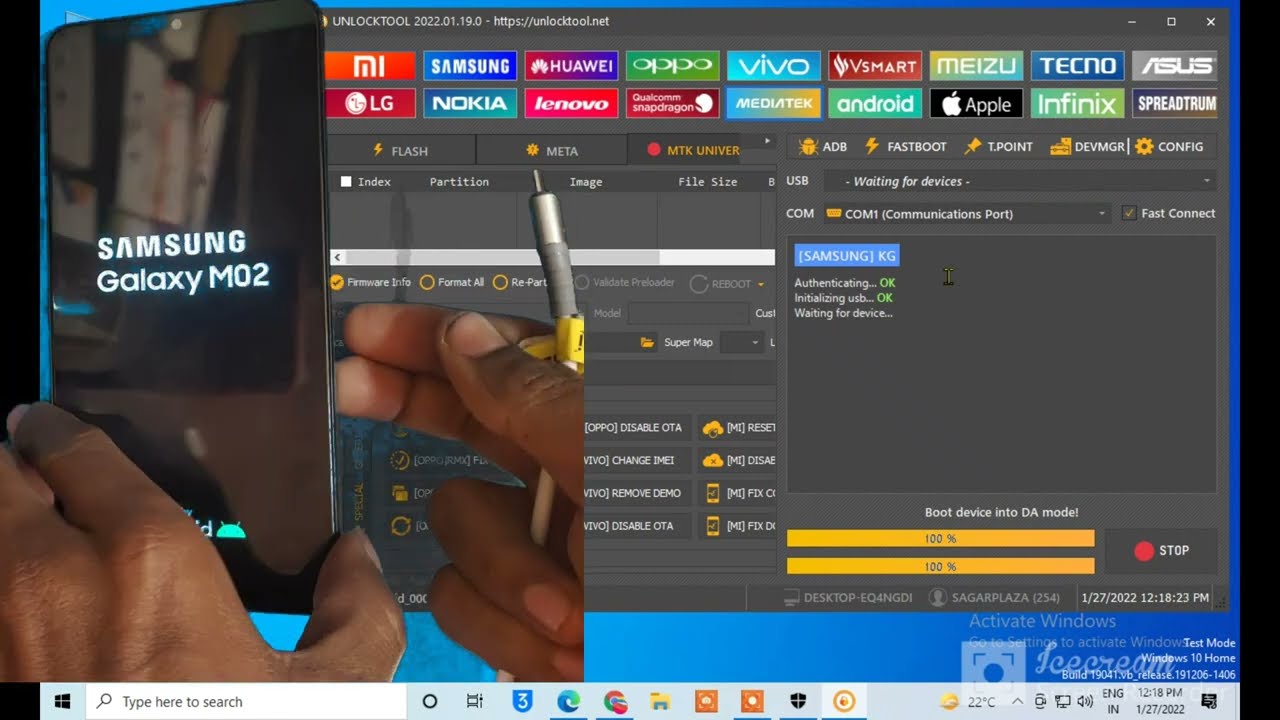Toggle the Re-Partition option

(520, 282)
